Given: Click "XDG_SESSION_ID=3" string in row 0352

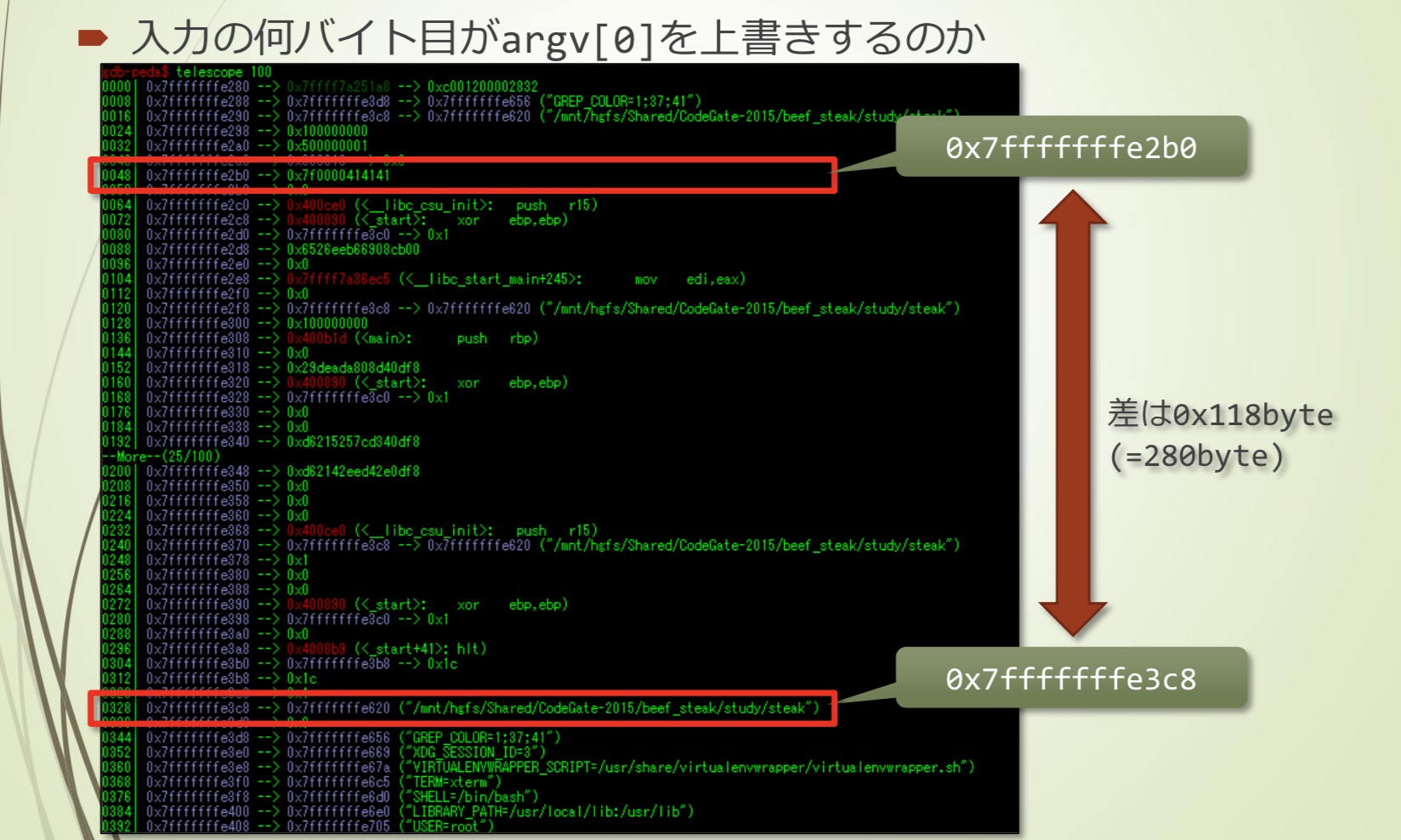Looking at the screenshot, I should pyautogui.click(x=473, y=752).
